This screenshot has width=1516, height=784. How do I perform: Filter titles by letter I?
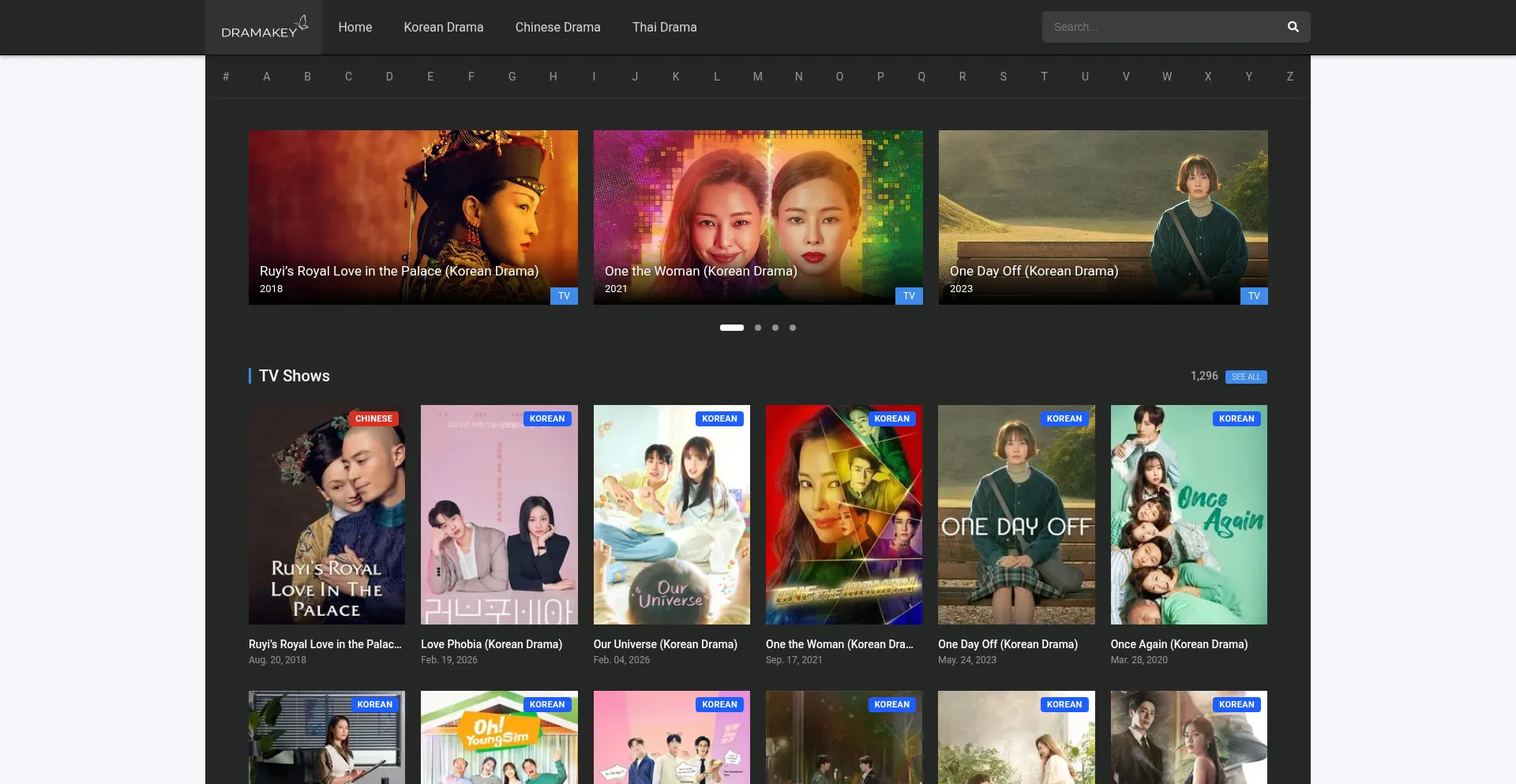[595, 77]
